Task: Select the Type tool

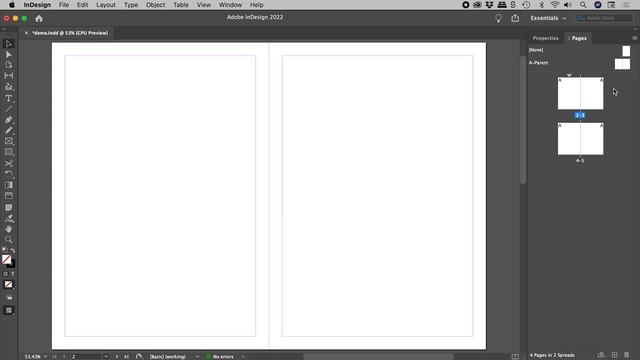Action: point(9,98)
